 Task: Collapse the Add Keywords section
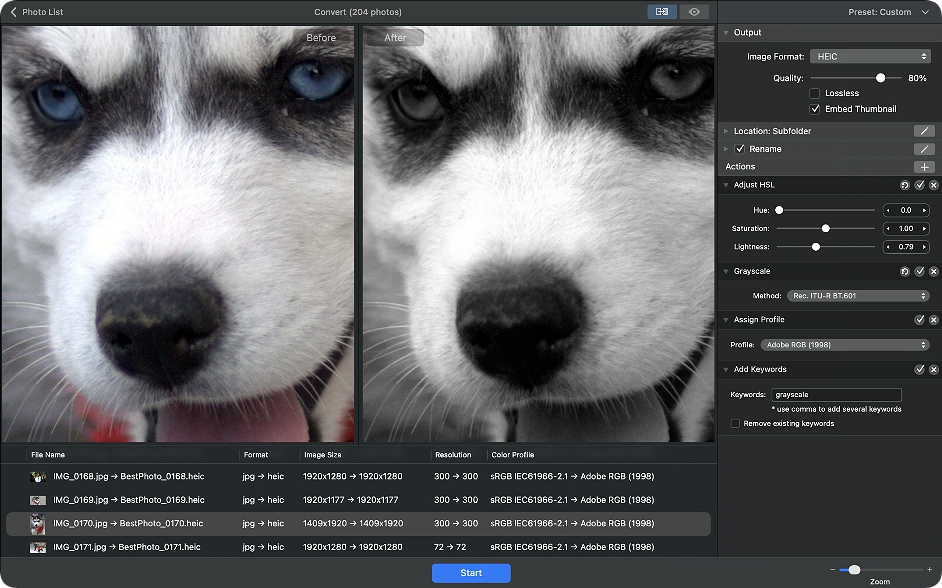coord(726,369)
